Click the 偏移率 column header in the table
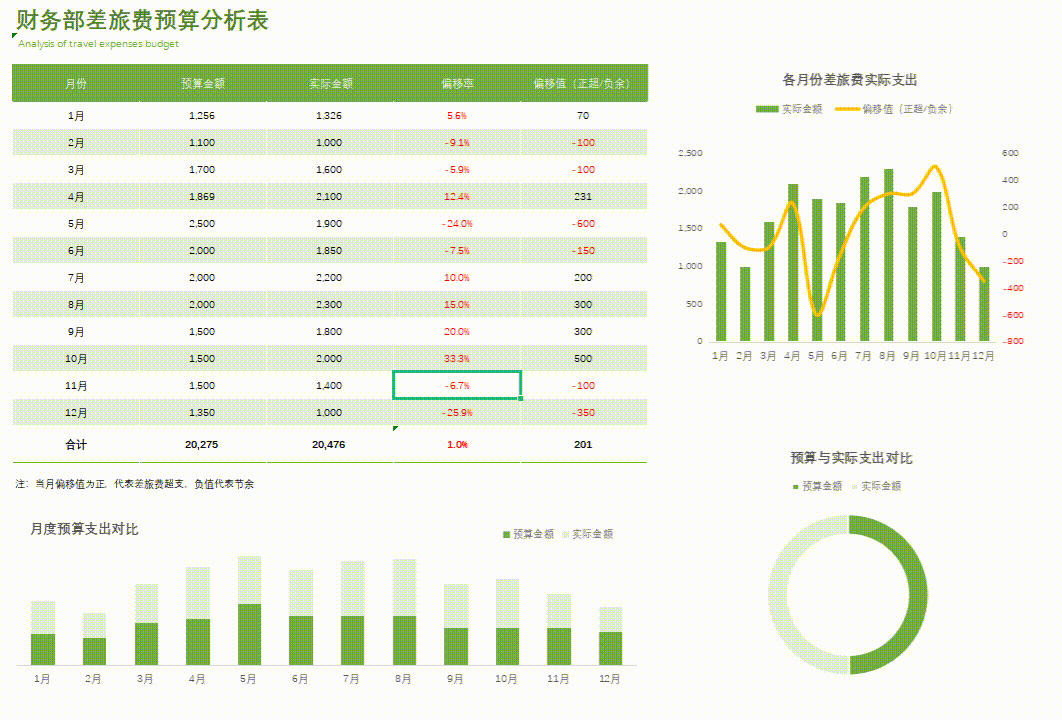Image resolution: width=1062 pixels, height=720 pixels. (455, 84)
